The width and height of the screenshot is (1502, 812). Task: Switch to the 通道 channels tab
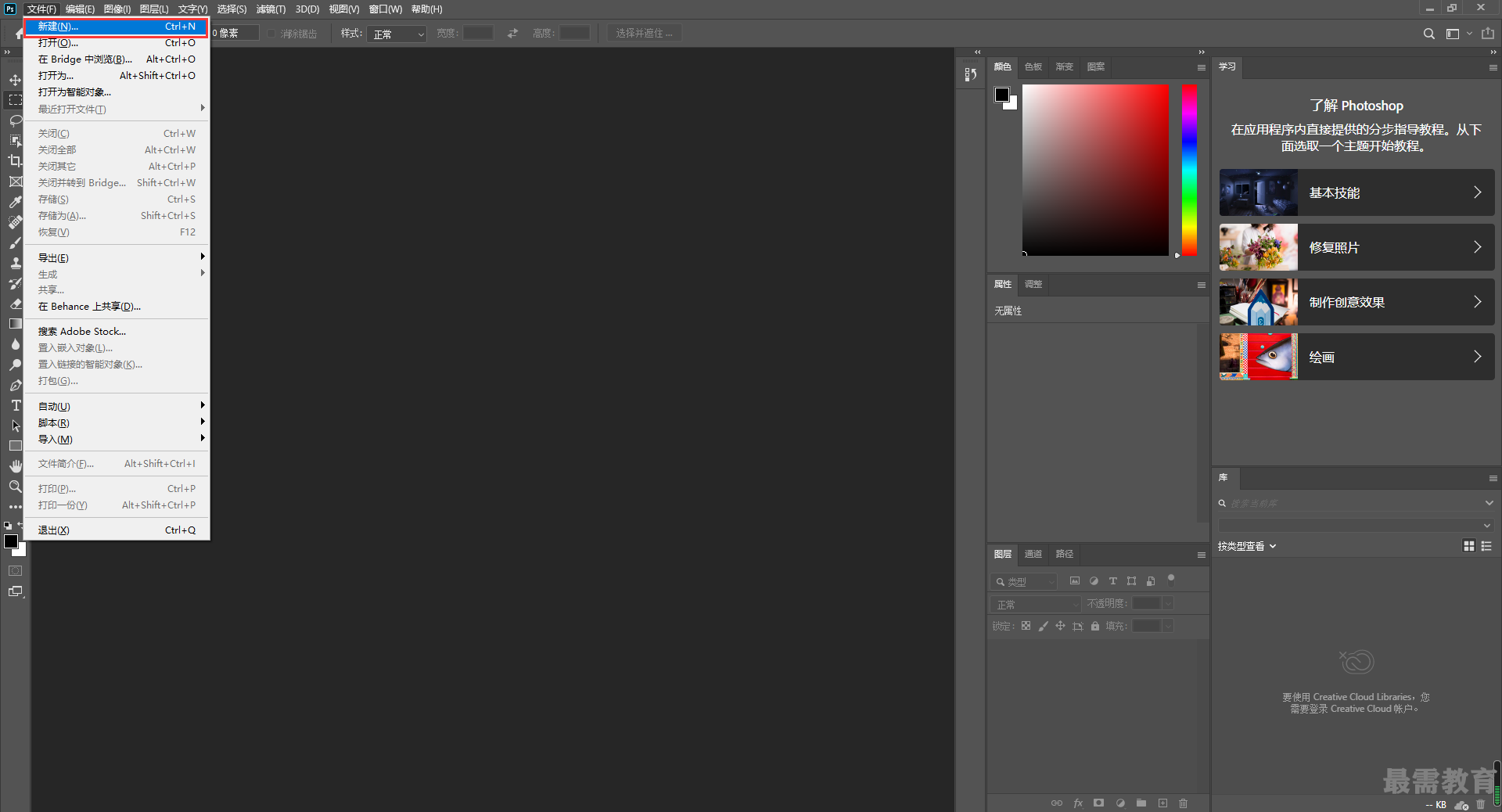tap(1033, 554)
